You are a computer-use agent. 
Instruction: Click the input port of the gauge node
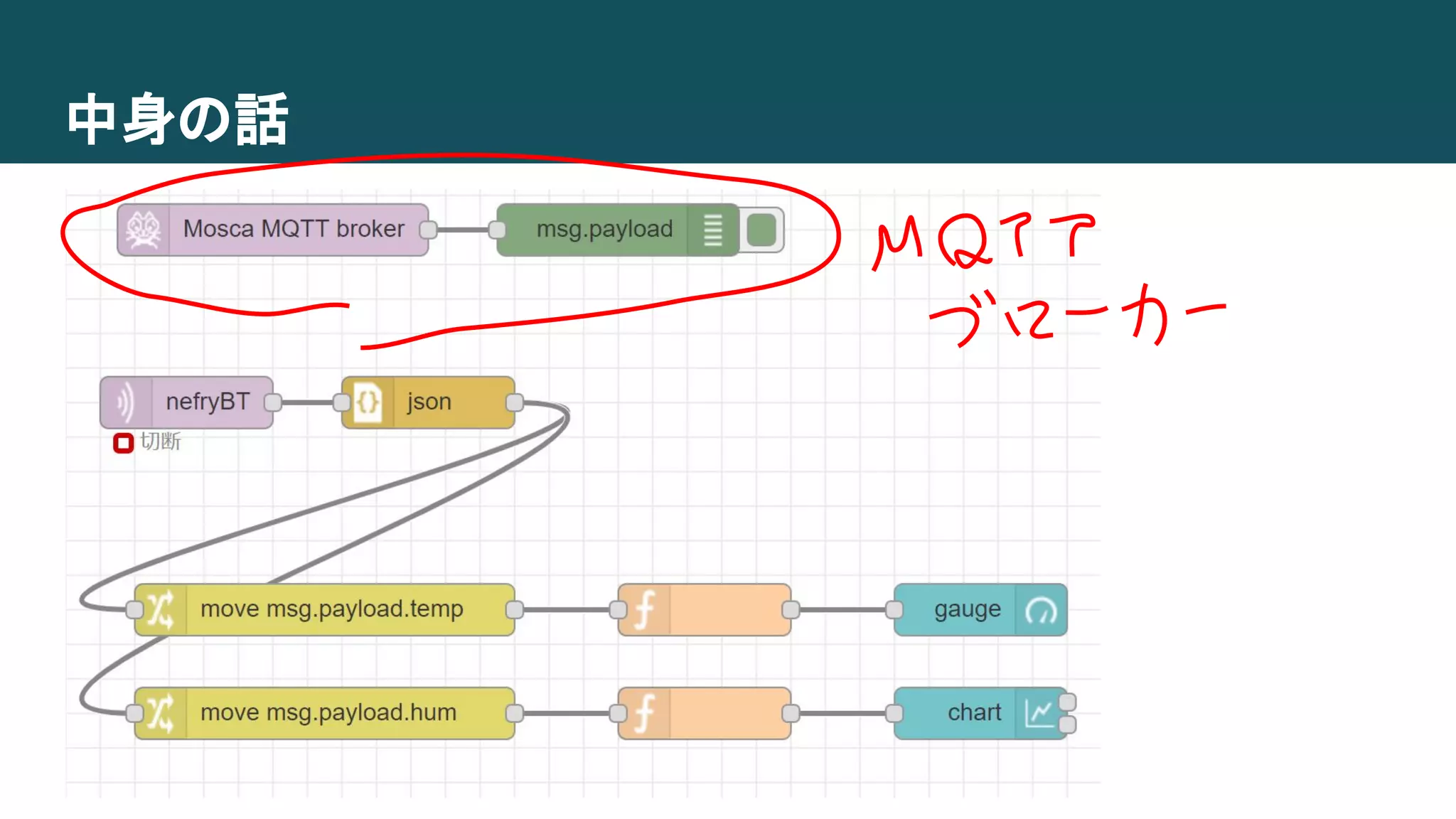894,610
